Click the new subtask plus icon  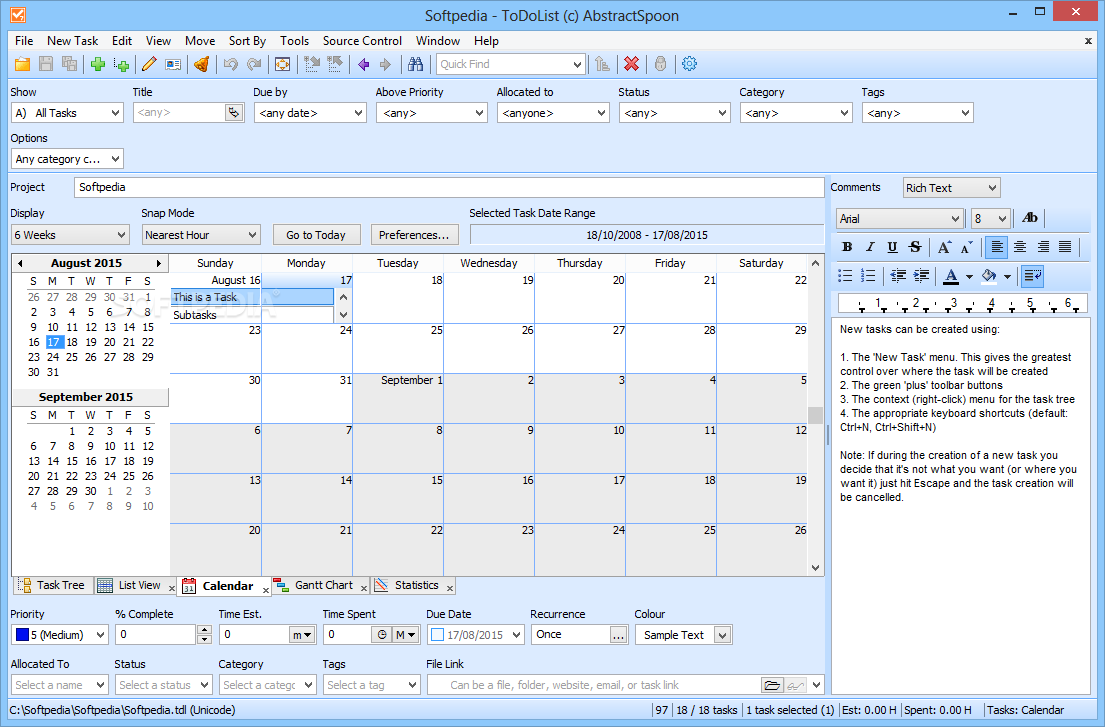tap(121, 64)
